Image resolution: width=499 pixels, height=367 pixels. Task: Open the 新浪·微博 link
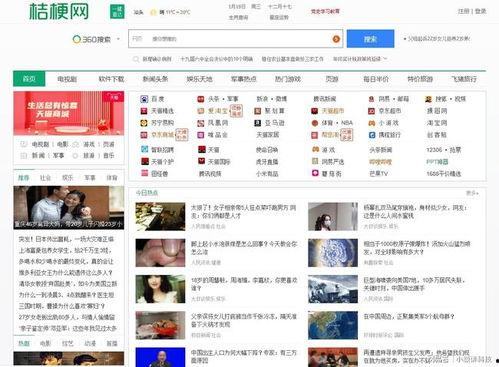click(x=272, y=99)
